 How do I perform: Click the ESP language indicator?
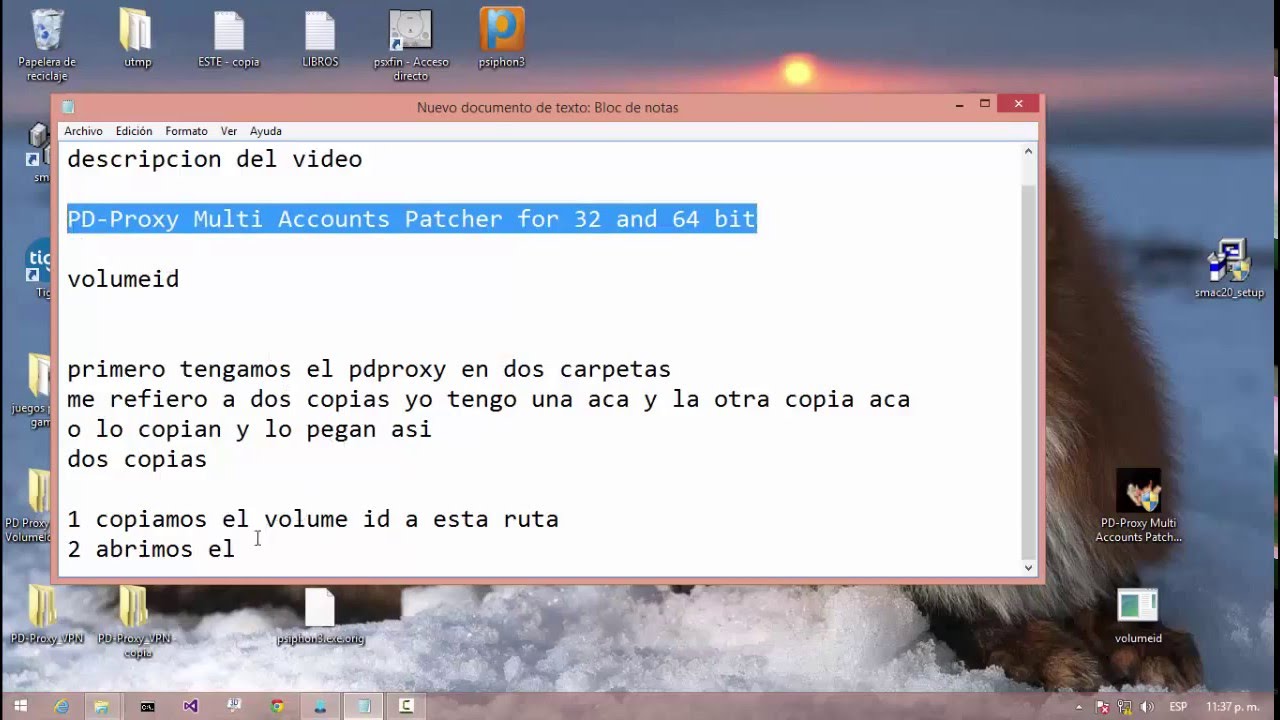click(x=1179, y=707)
